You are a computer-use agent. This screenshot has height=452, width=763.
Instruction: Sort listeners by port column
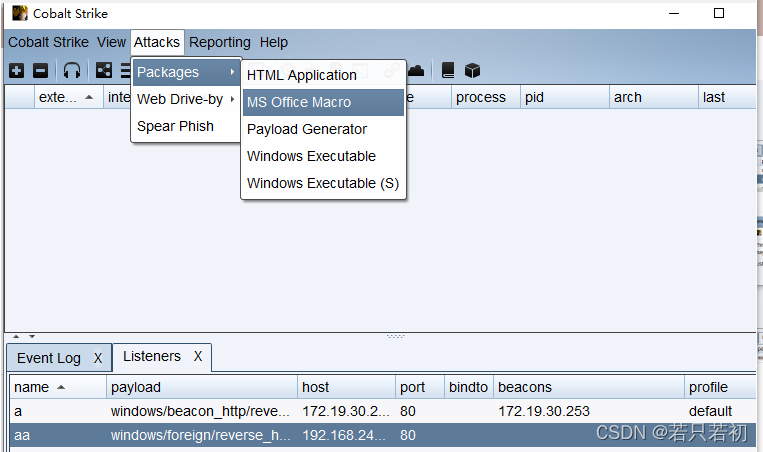(x=419, y=387)
